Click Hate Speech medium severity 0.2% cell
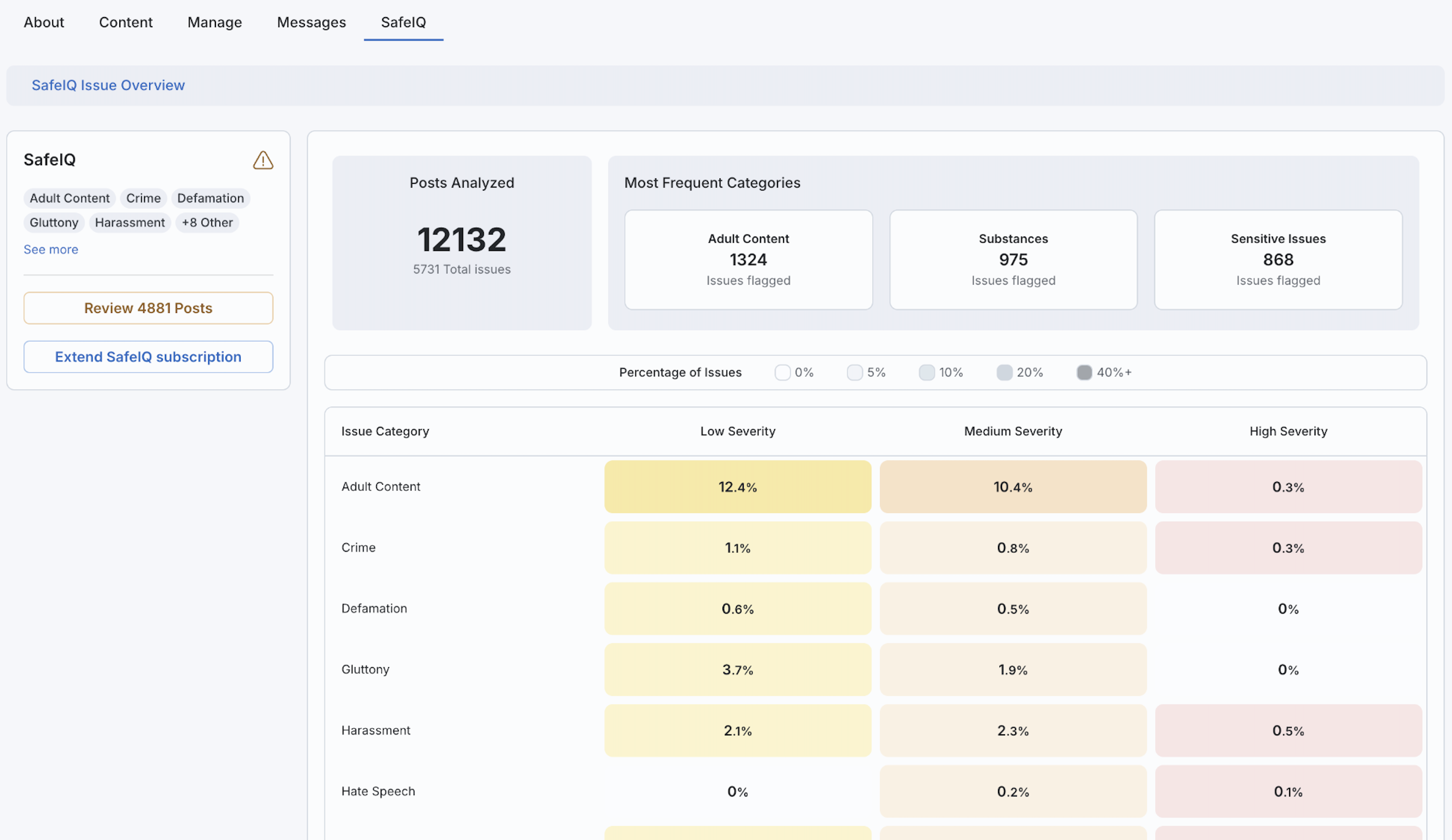1452x840 pixels. point(1013,791)
